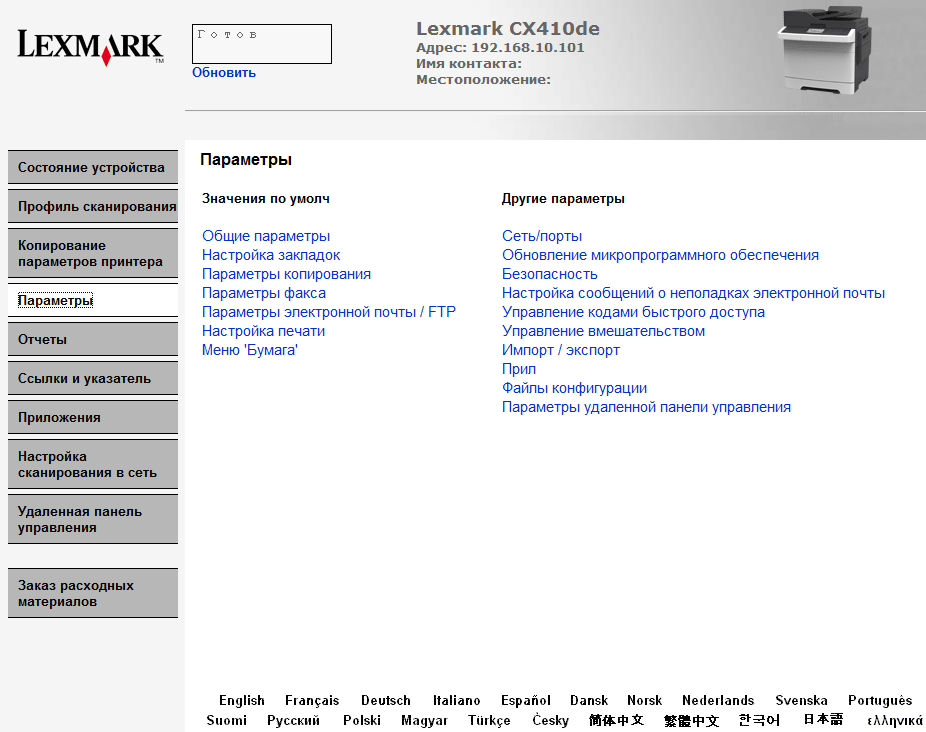Open Приложения sidebar item
This screenshot has width=926, height=732.
tap(93, 418)
